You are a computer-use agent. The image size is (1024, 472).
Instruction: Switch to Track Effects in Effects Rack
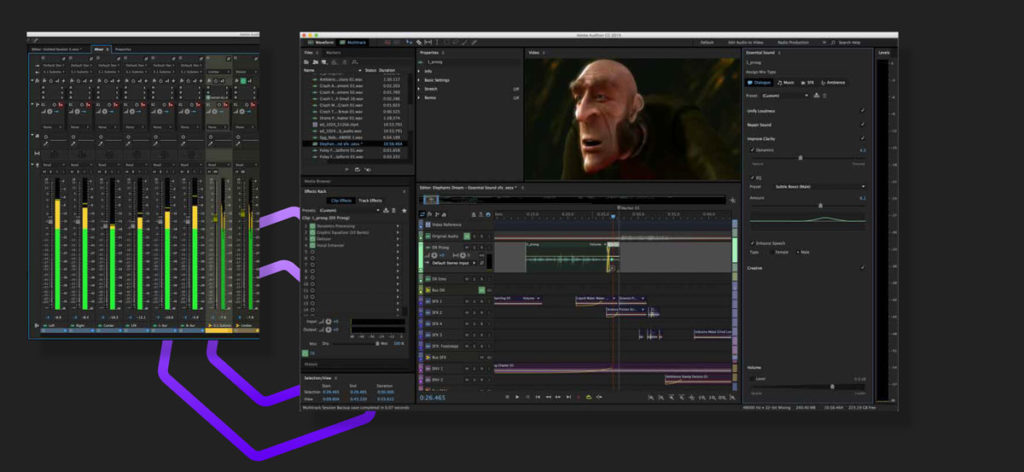coord(370,201)
